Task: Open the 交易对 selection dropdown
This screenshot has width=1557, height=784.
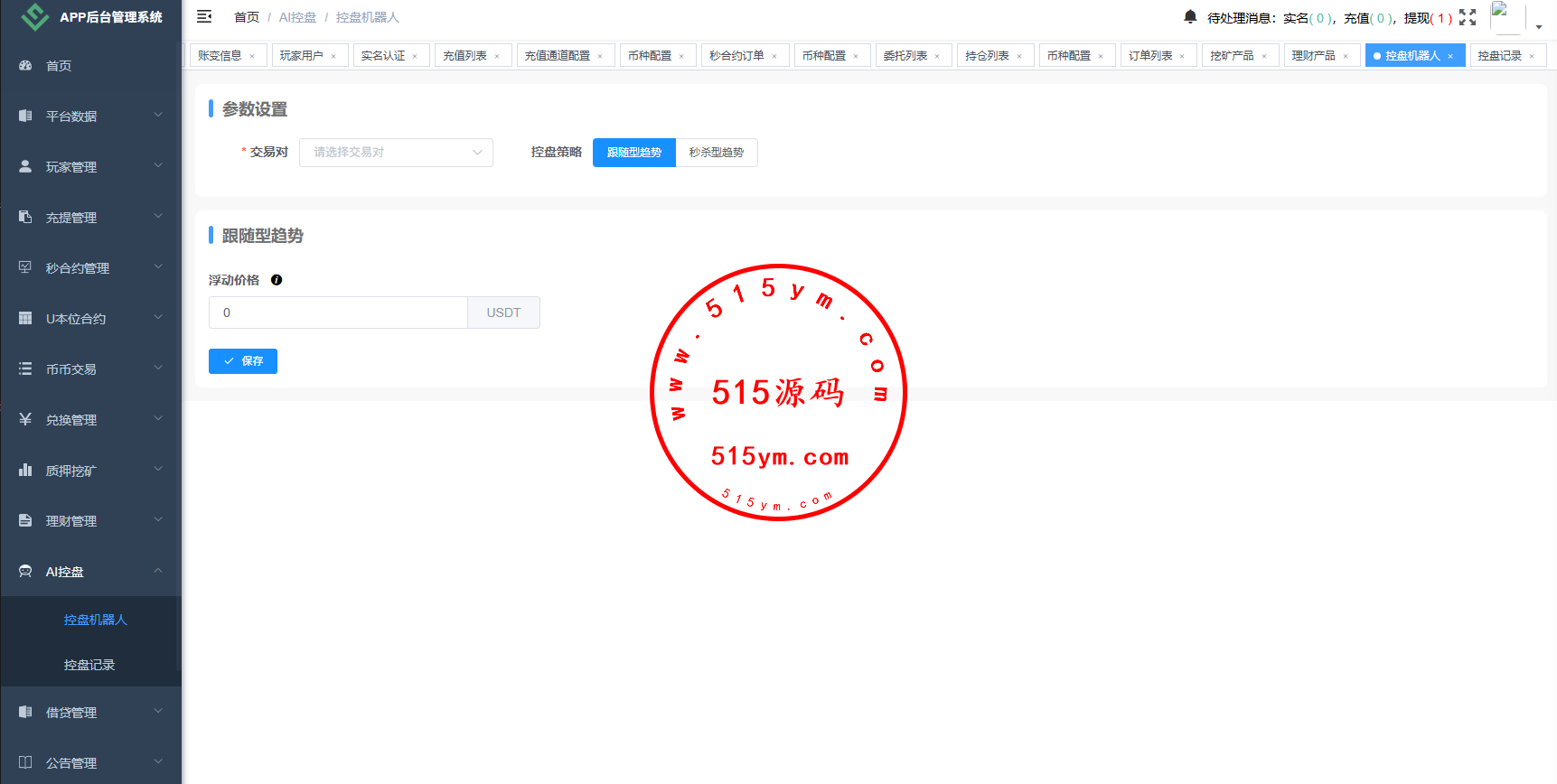Action: [x=396, y=153]
